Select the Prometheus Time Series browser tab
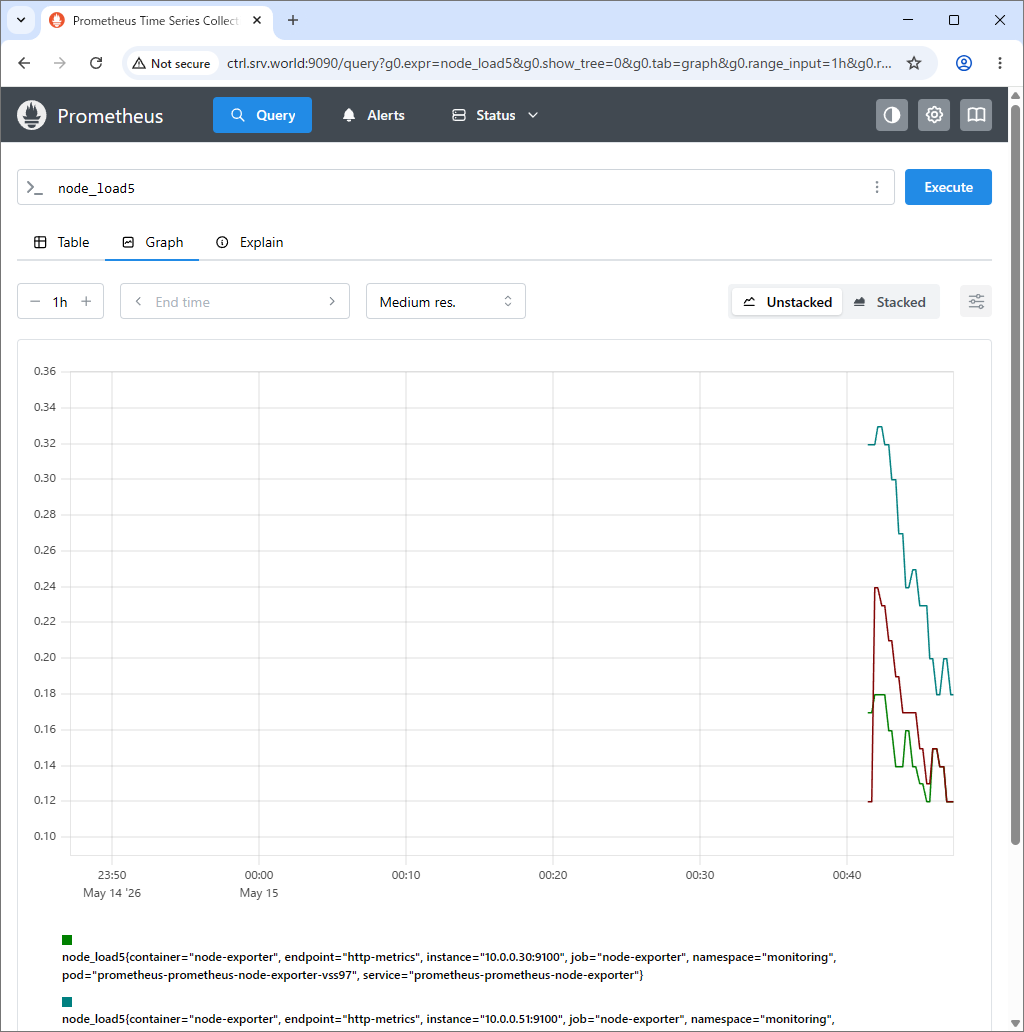Image resolution: width=1024 pixels, height=1032 pixels. pos(156,20)
